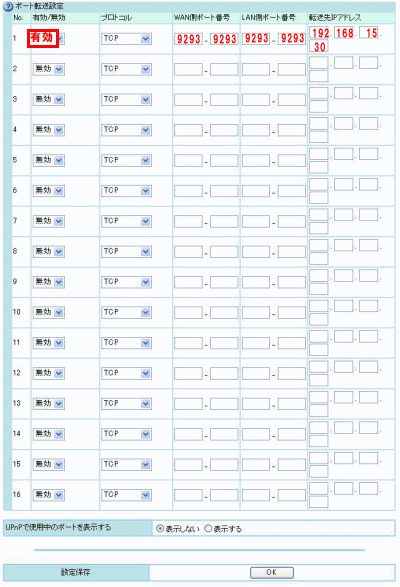Click row 1 LAN end port field 9293

(x=292, y=39)
